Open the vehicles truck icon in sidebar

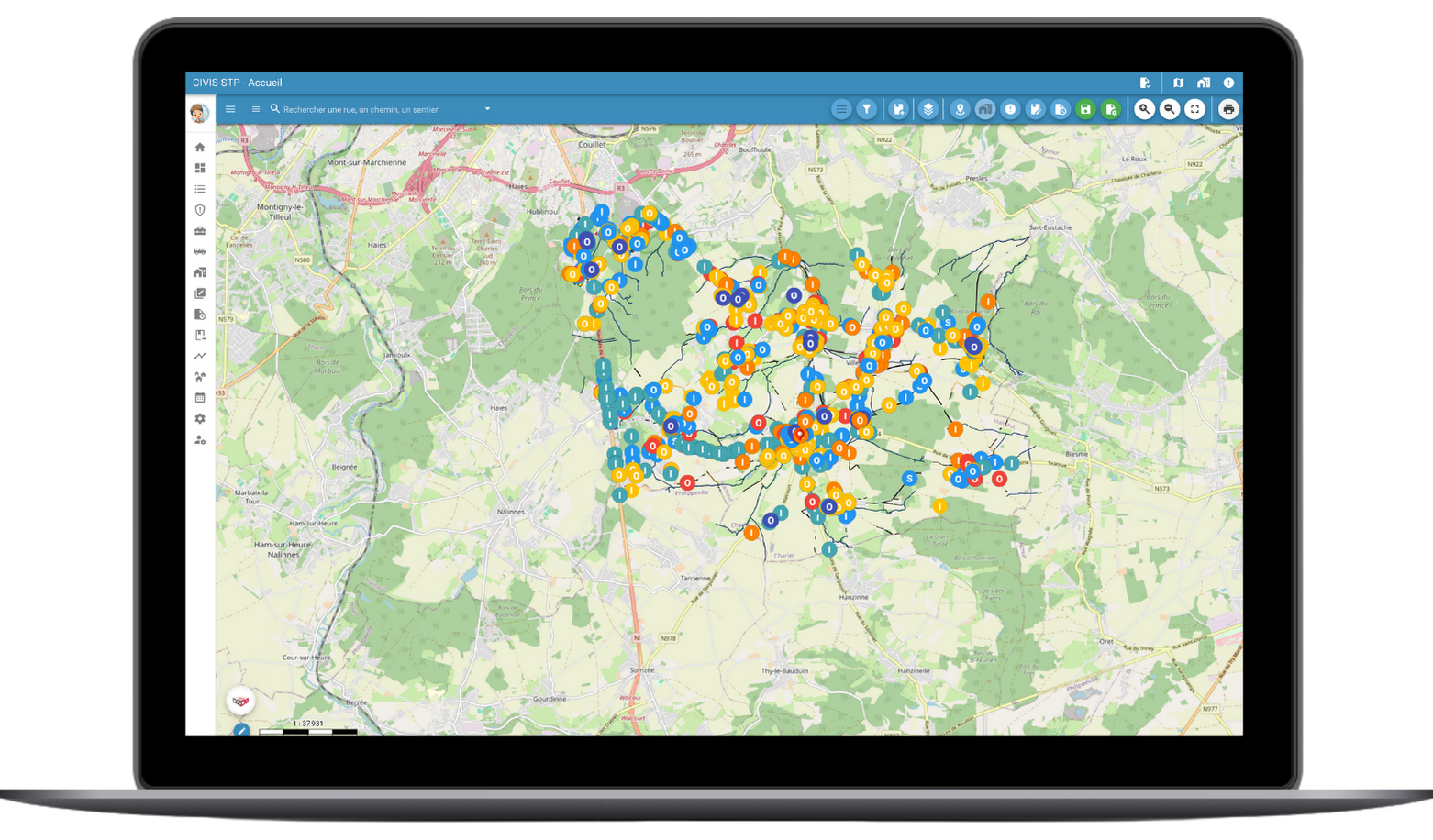tap(200, 251)
